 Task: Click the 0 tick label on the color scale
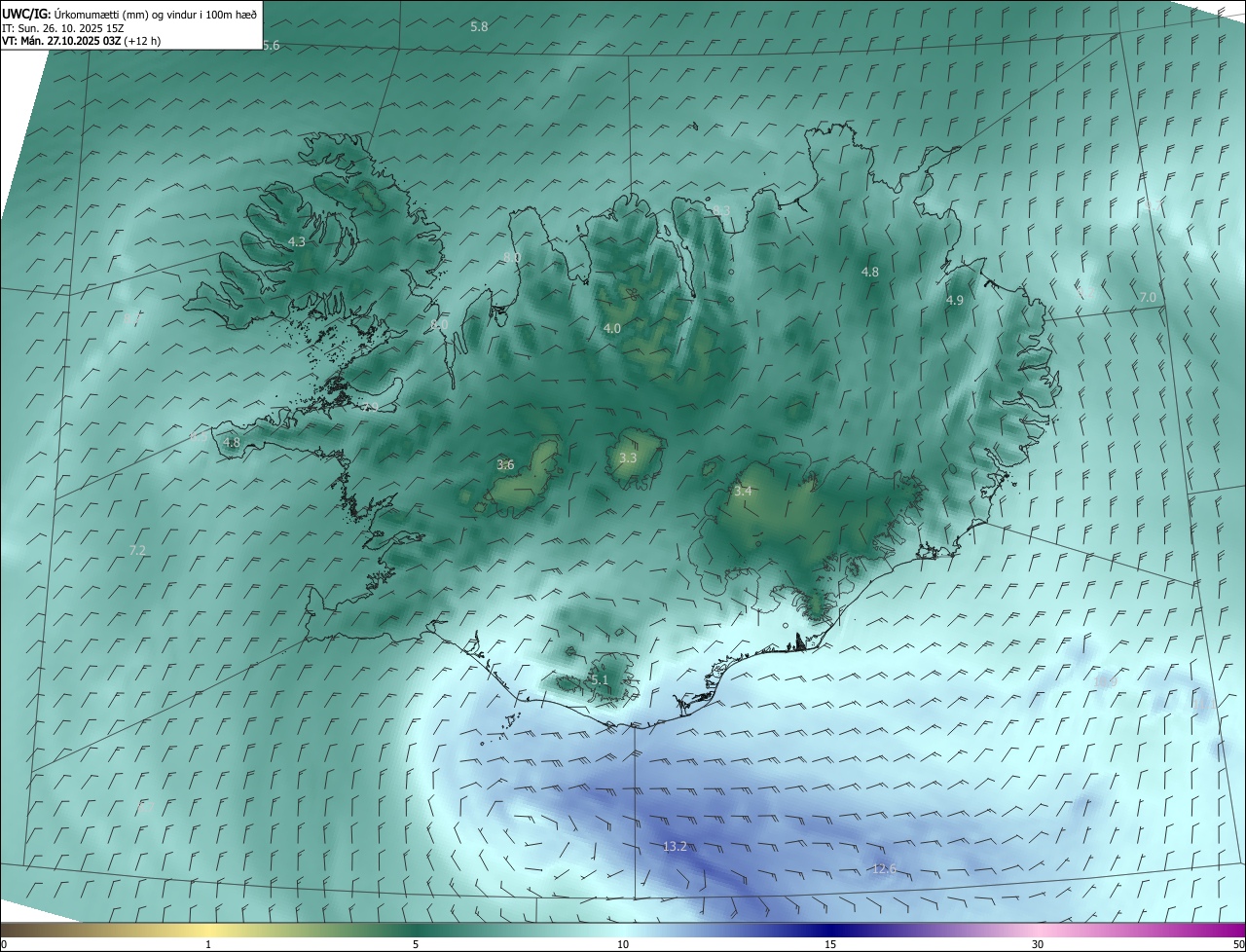(4, 944)
